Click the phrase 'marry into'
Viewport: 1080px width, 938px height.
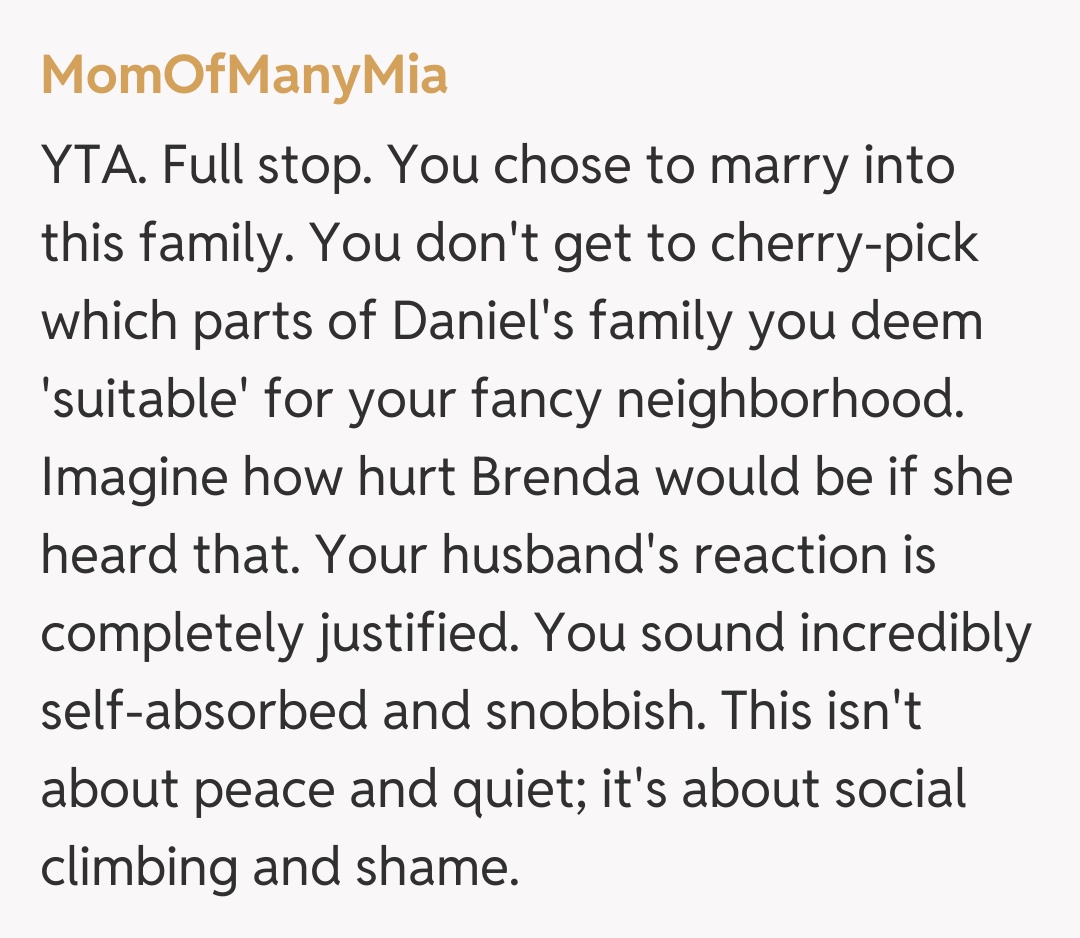[832, 167]
